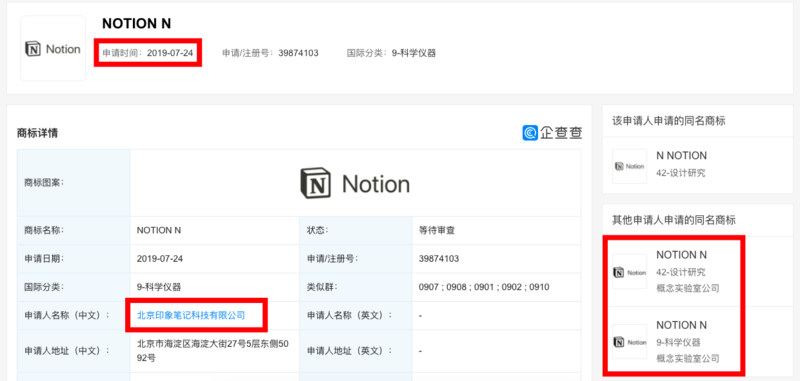Click the 商标详情 section heading
The image size is (800, 381).
coord(37,133)
